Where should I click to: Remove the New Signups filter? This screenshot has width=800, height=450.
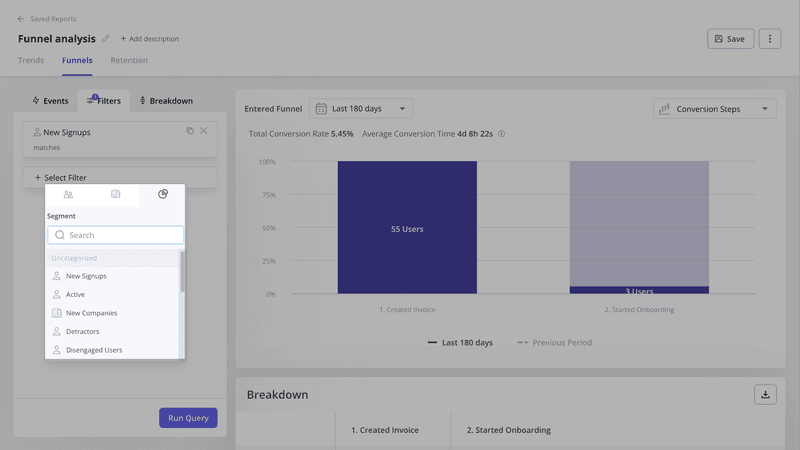coord(204,131)
